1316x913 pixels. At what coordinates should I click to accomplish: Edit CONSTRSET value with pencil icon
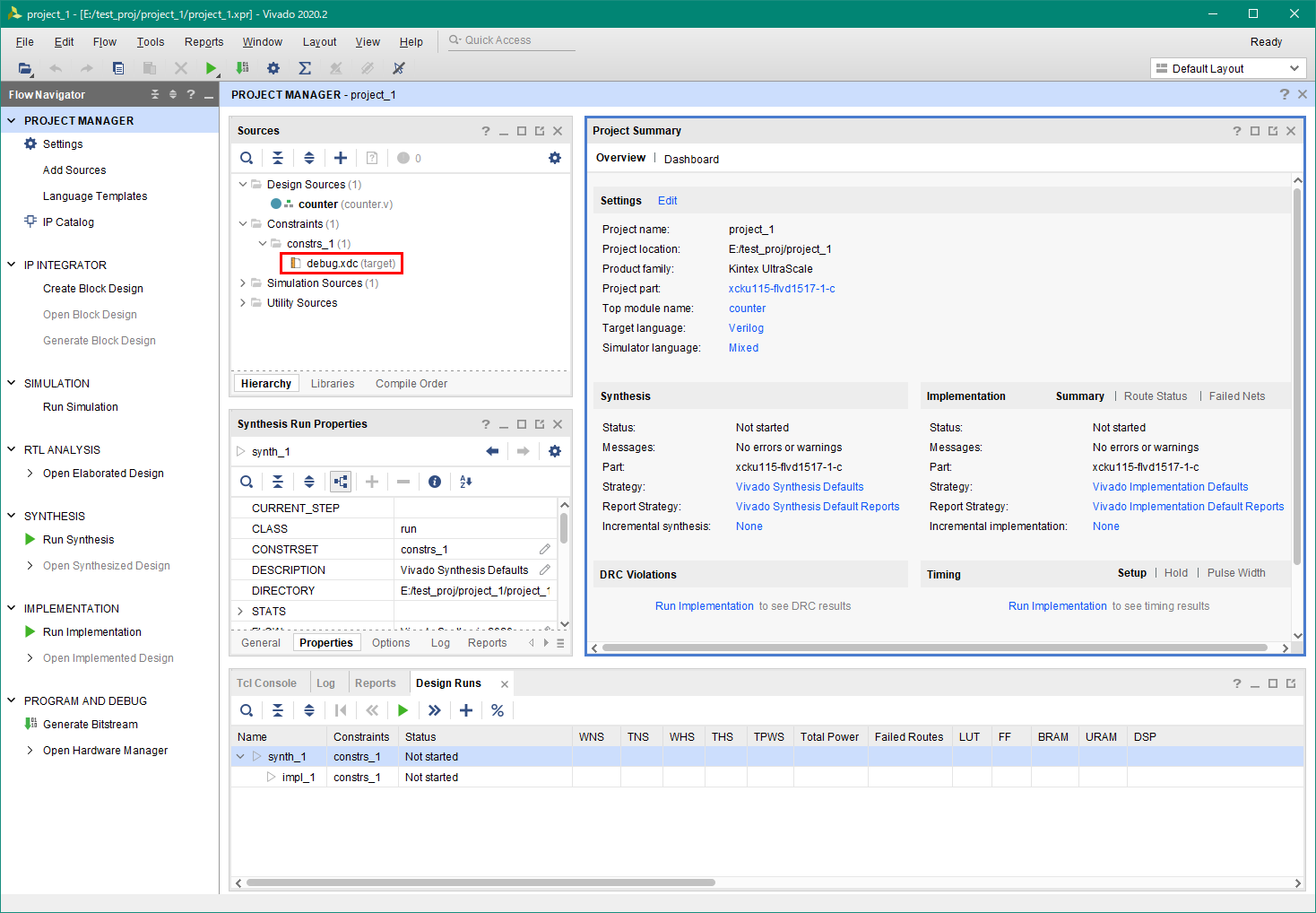[x=545, y=549]
